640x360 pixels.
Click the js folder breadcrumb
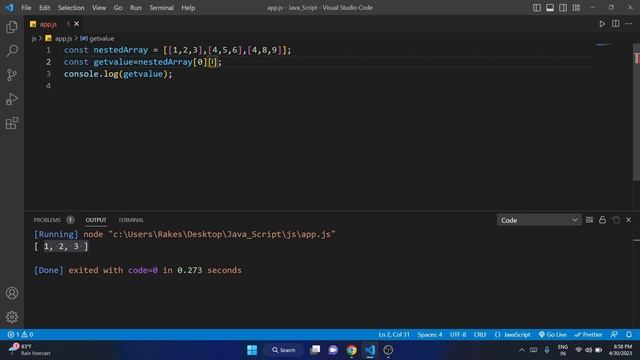[x=34, y=38]
